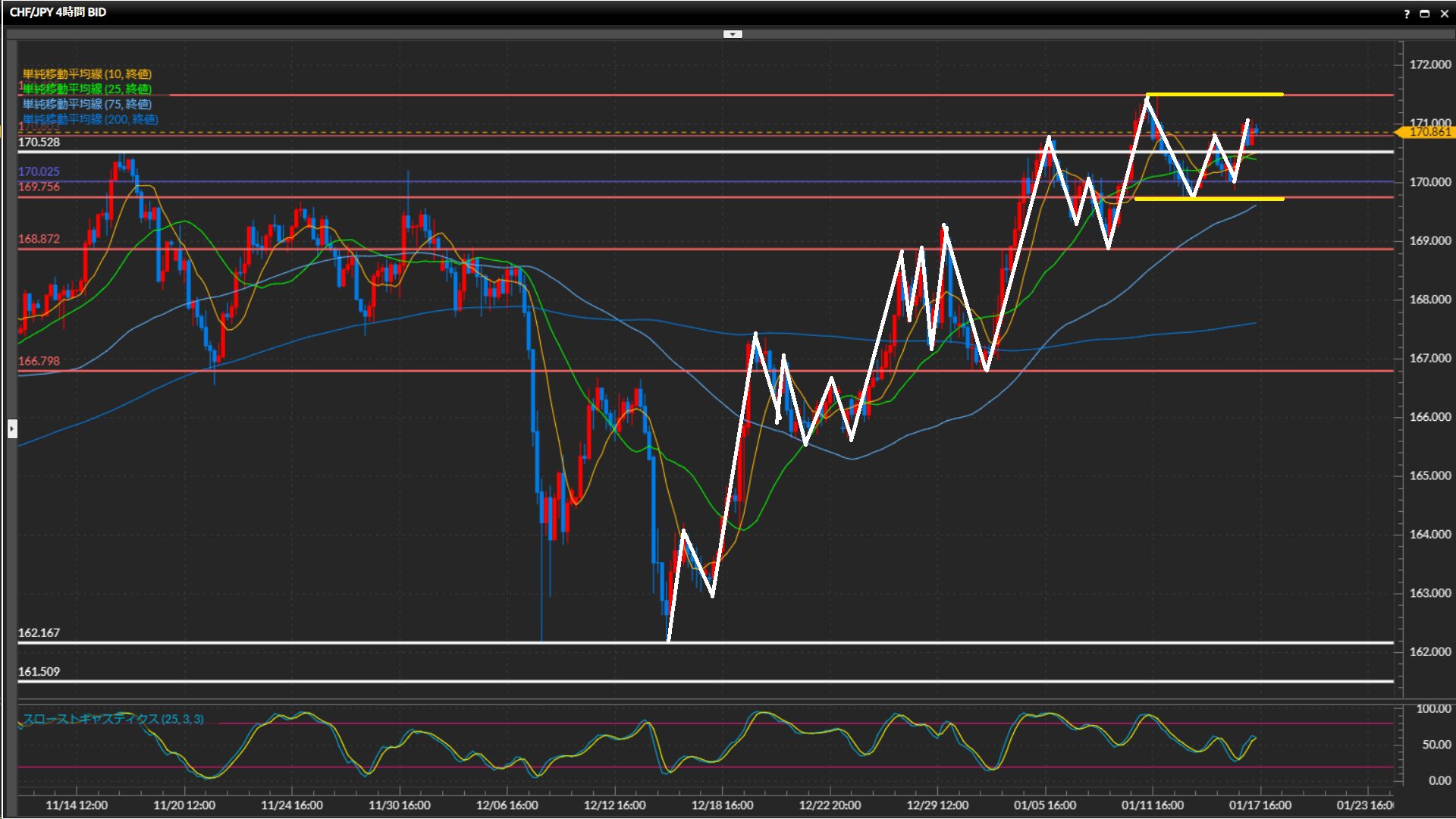Image resolution: width=1456 pixels, height=819 pixels.
Task: Click the CHF/JPY 4時間 BID window title
Action: click(58, 12)
